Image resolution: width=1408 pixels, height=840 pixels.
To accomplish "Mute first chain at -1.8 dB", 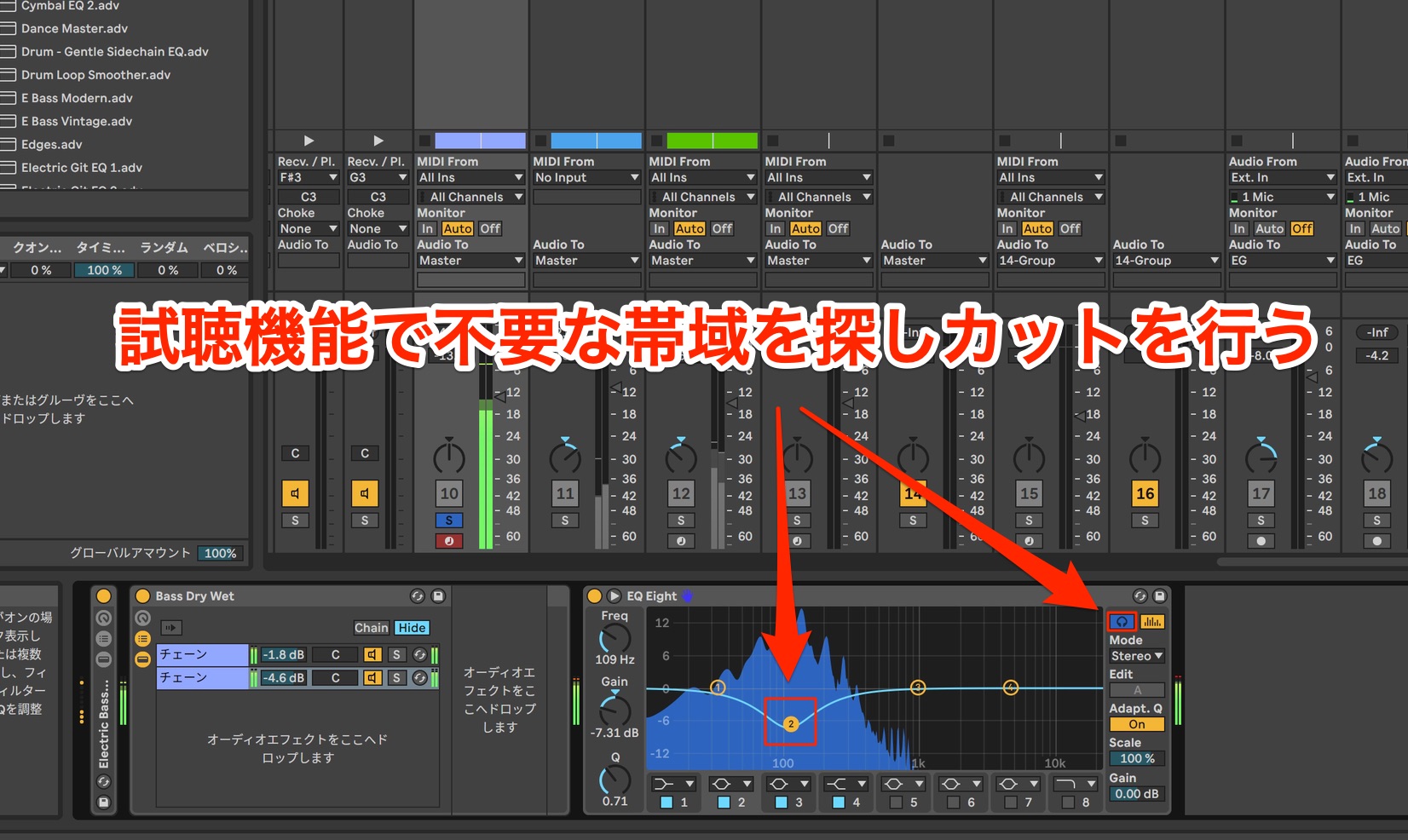I will (372, 654).
